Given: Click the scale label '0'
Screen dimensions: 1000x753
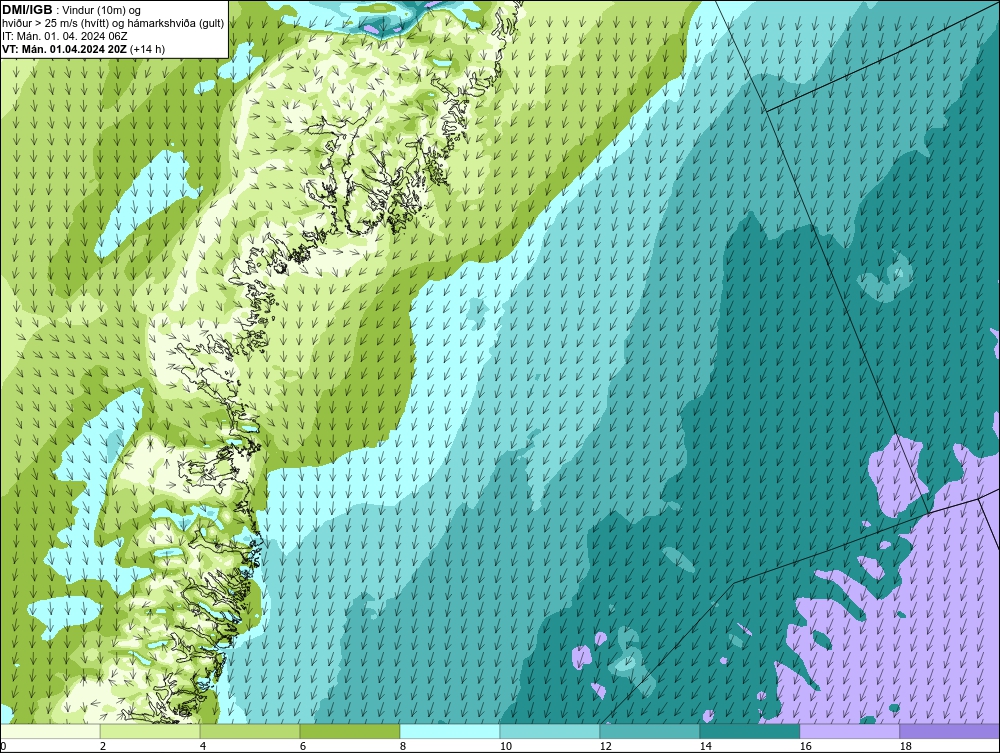Looking at the screenshot, I should coord(3,746).
